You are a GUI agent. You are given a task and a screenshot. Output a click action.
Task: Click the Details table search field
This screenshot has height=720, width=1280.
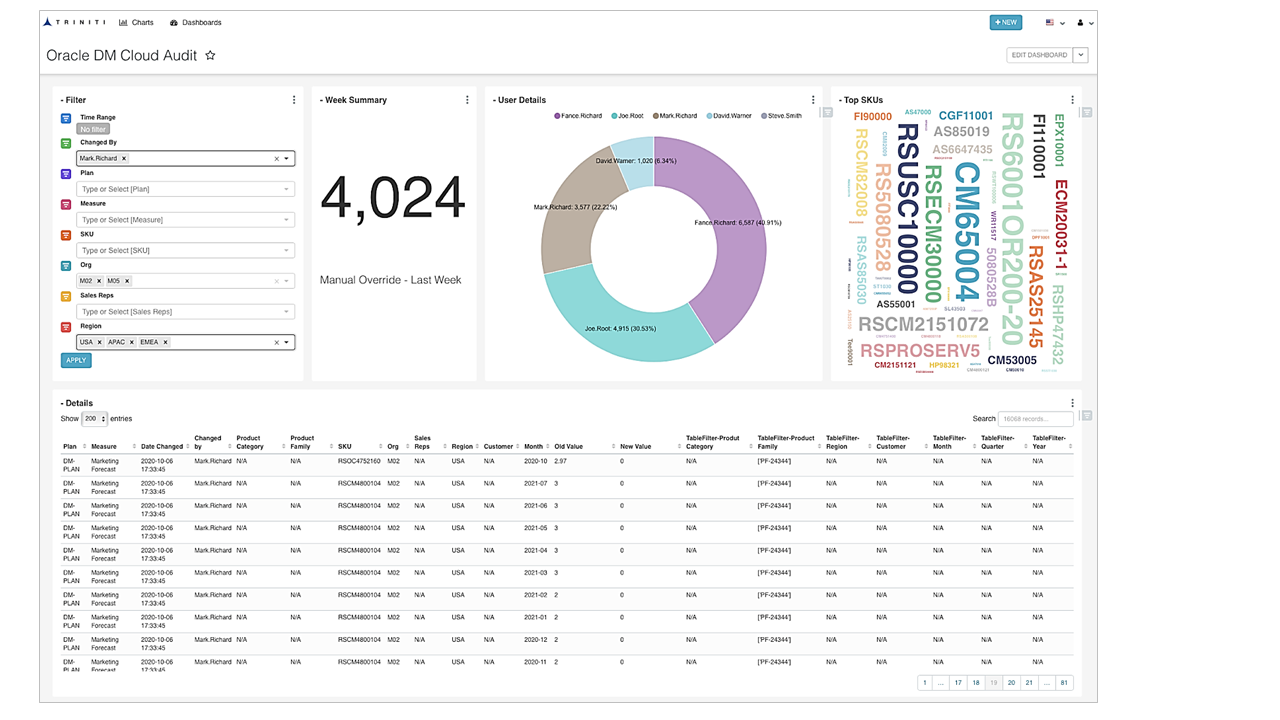click(1035, 419)
